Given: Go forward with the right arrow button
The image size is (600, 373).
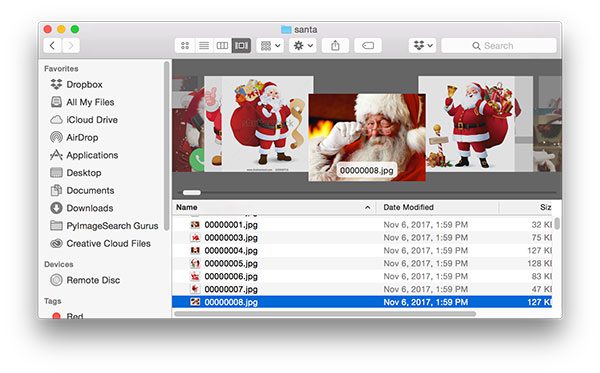Looking at the screenshot, I should pyautogui.click(x=71, y=46).
